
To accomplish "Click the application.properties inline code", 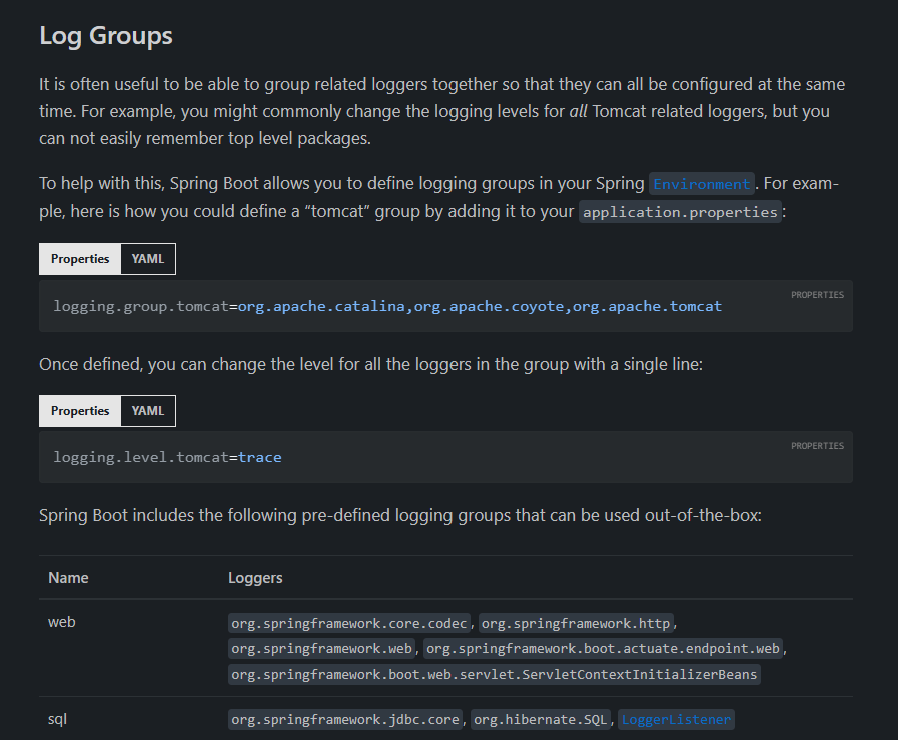I will 680,212.
